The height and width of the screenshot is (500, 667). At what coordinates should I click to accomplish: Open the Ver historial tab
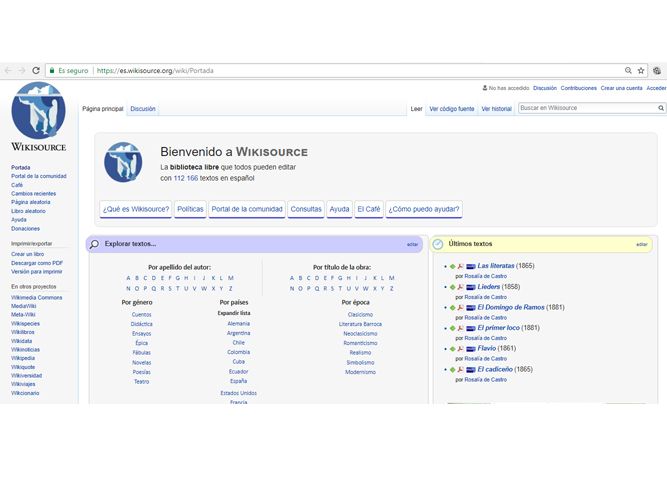(x=496, y=108)
